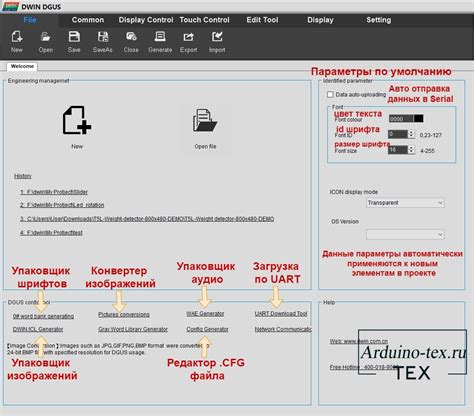Image resolution: width=474 pixels, height=416 pixels.
Task: Click the large New document icon
Action: (77, 120)
